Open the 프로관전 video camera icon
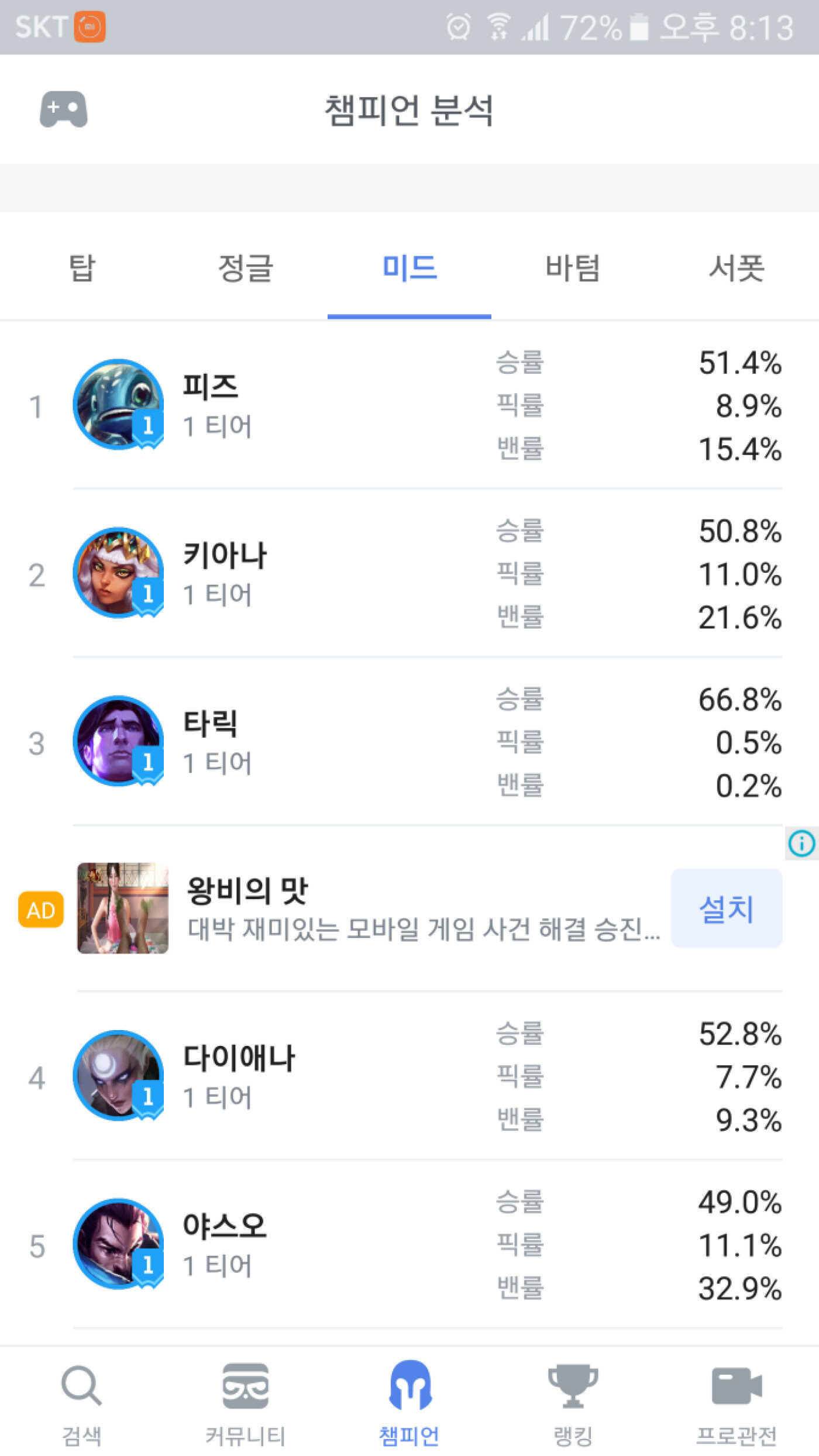 tap(737, 1386)
